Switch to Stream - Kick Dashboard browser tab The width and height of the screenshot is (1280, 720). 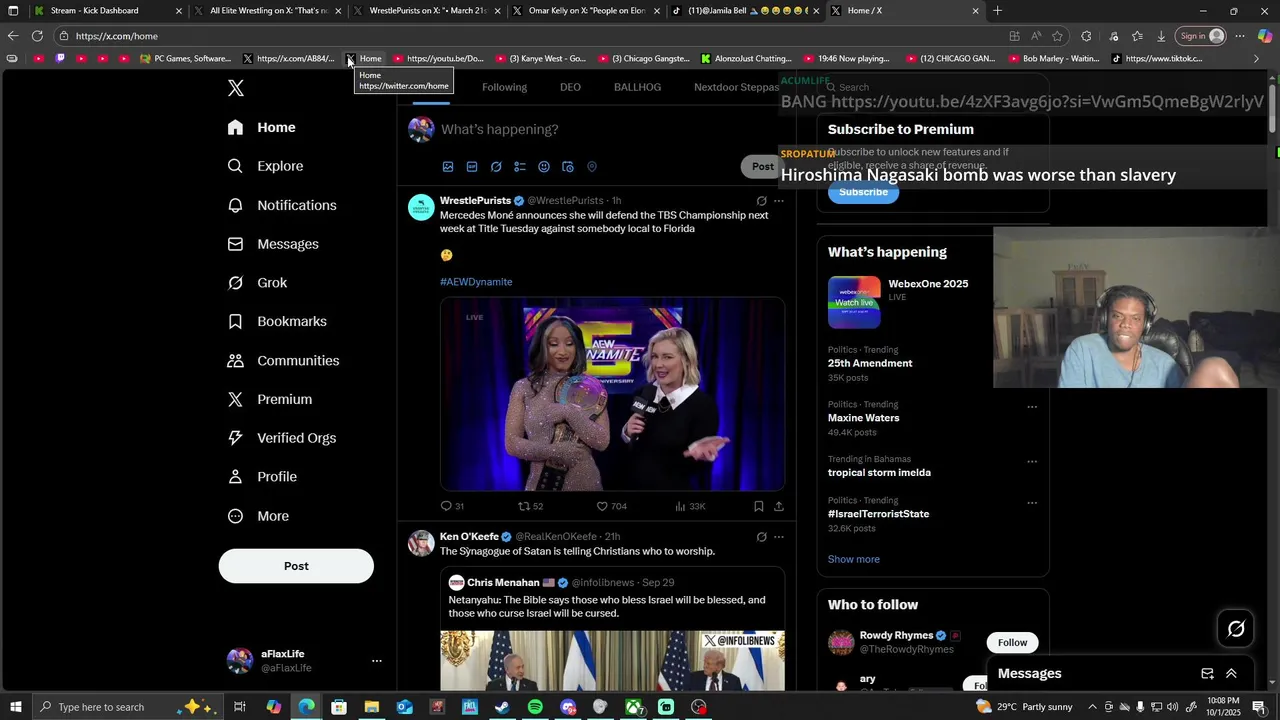pos(108,11)
